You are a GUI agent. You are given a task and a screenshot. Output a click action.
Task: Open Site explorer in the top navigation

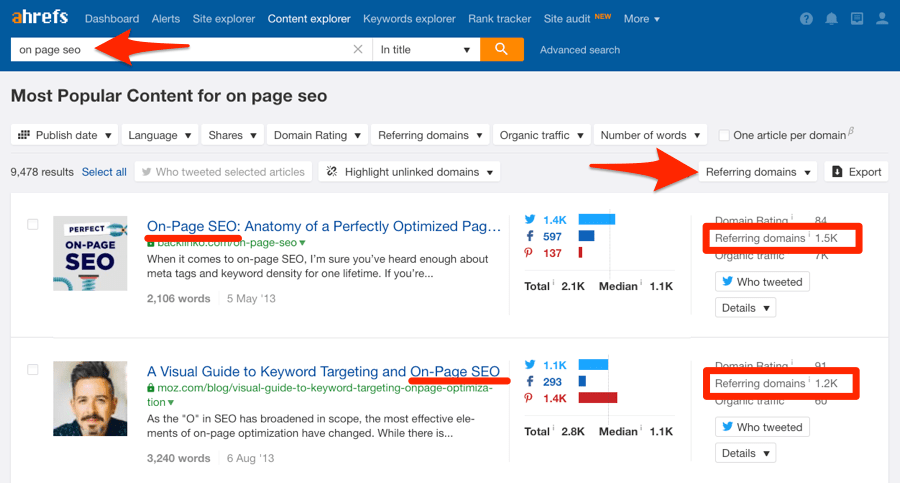coord(223,19)
